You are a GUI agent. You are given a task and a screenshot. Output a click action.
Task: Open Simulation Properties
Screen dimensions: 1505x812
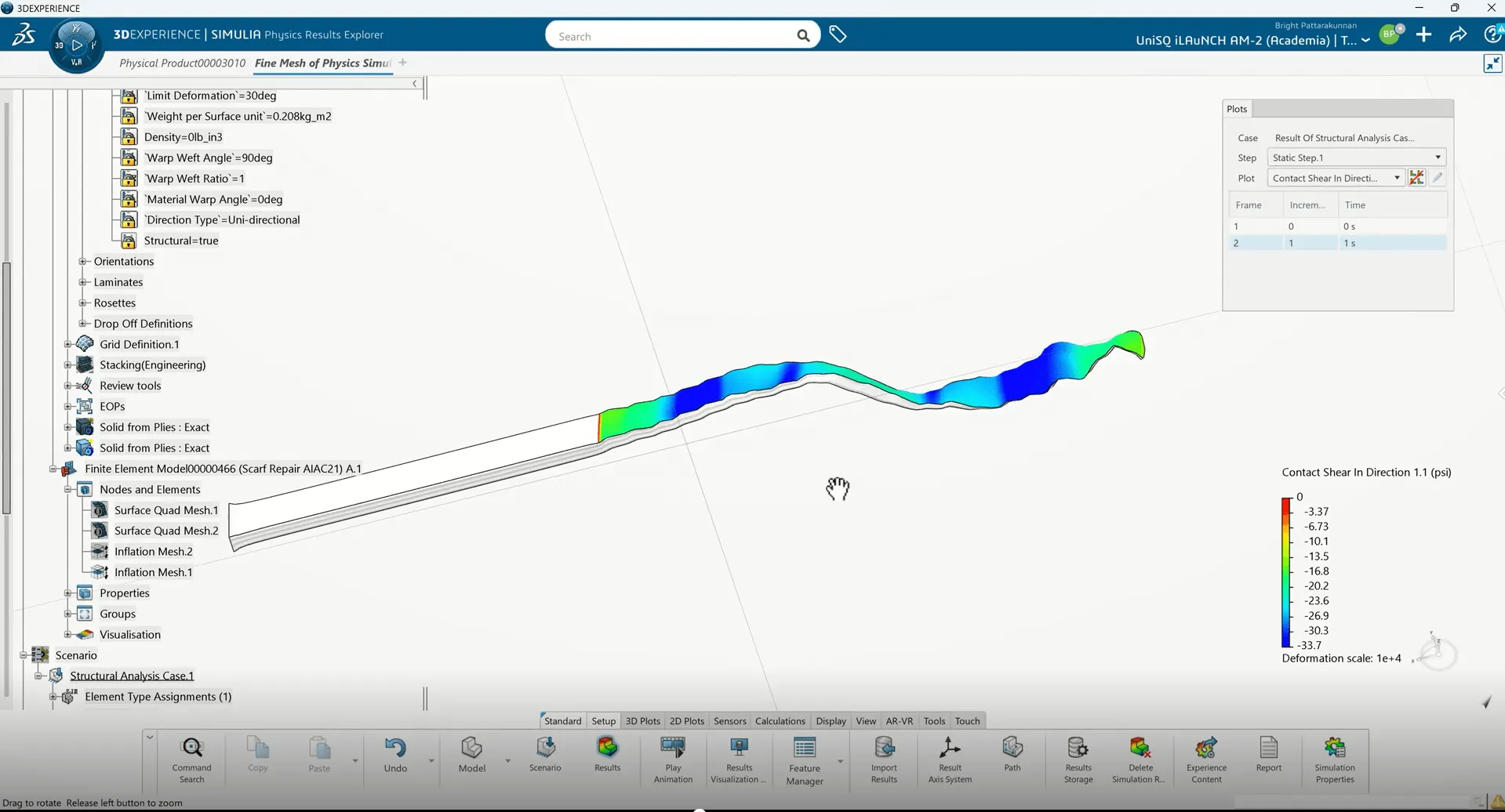click(1335, 756)
